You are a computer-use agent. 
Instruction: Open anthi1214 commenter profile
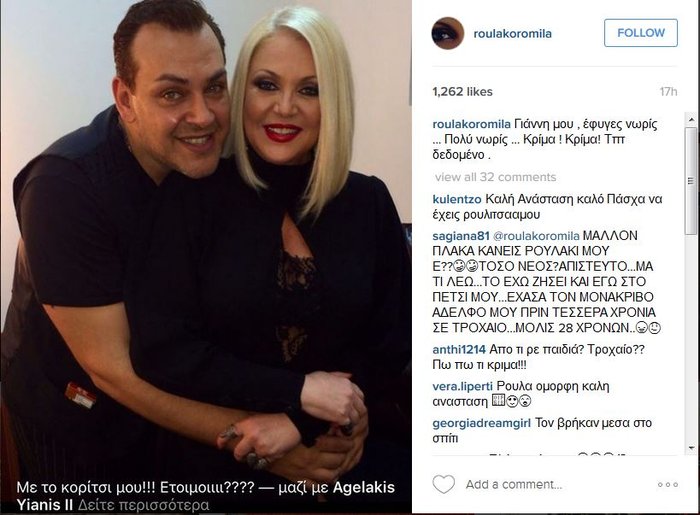point(459,349)
